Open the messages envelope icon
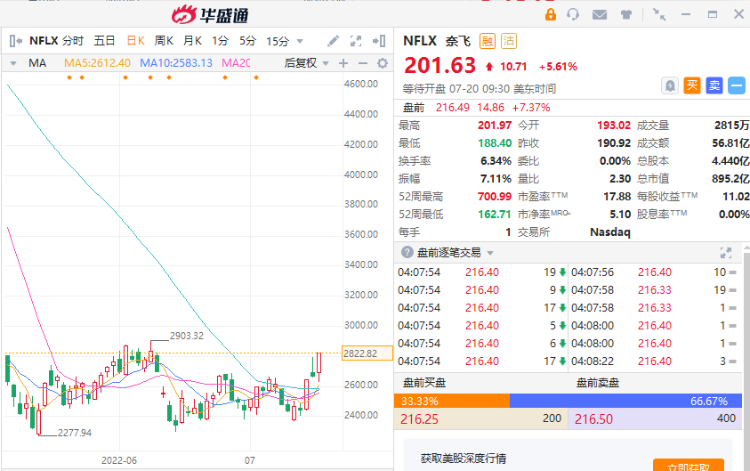750x471 pixels. pos(599,15)
